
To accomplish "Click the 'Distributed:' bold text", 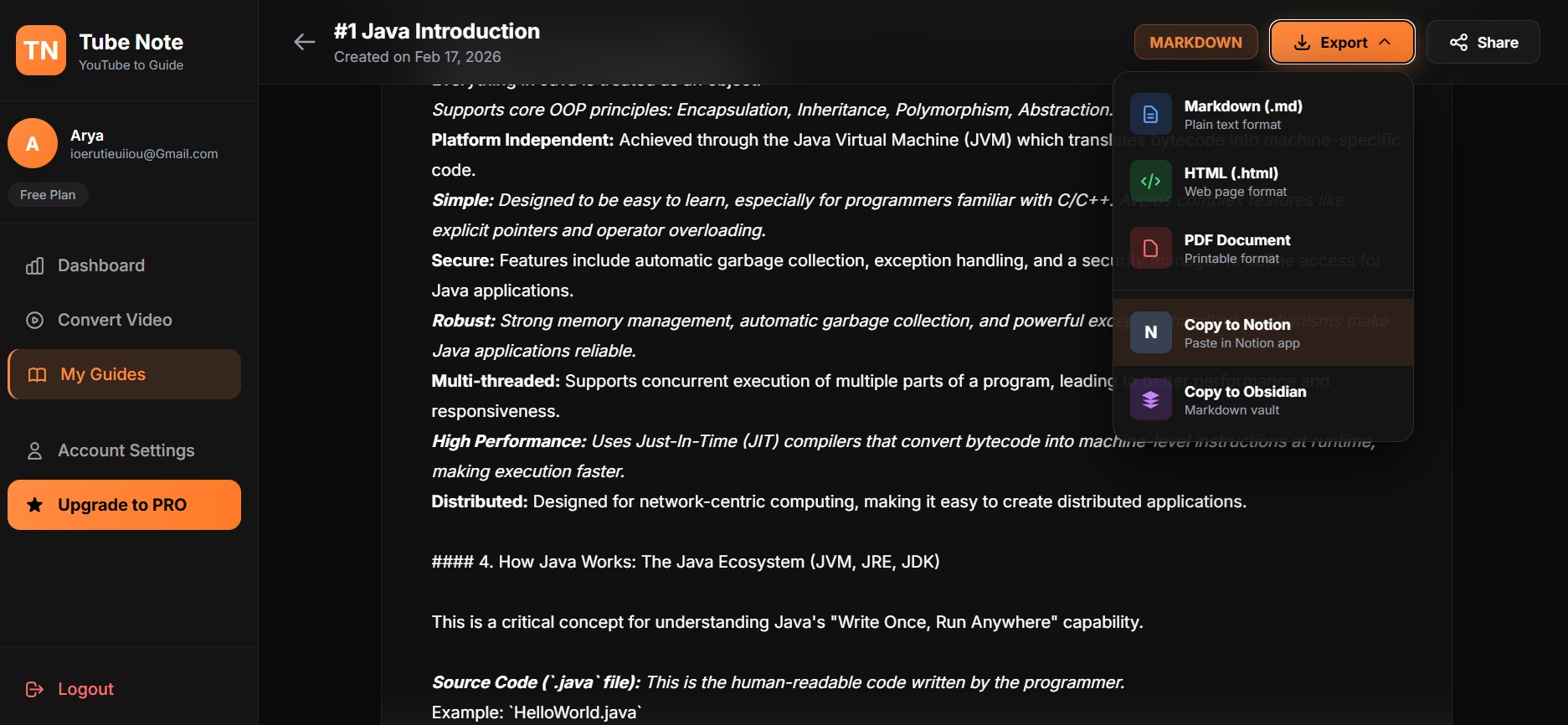I will [x=480, y=501].
